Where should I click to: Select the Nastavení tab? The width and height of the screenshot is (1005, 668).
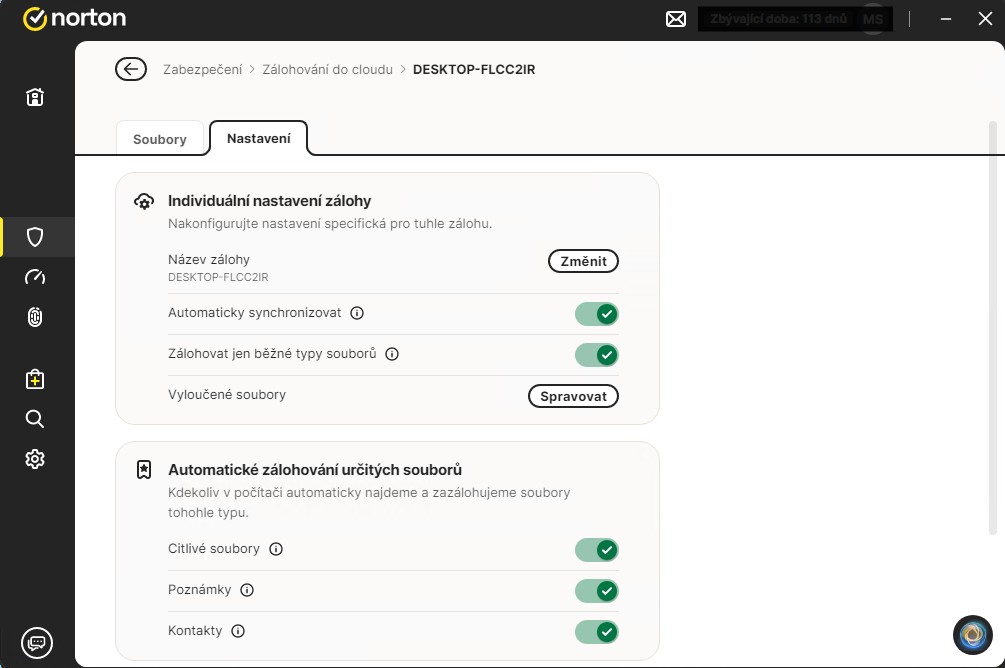tap(258, 138)
